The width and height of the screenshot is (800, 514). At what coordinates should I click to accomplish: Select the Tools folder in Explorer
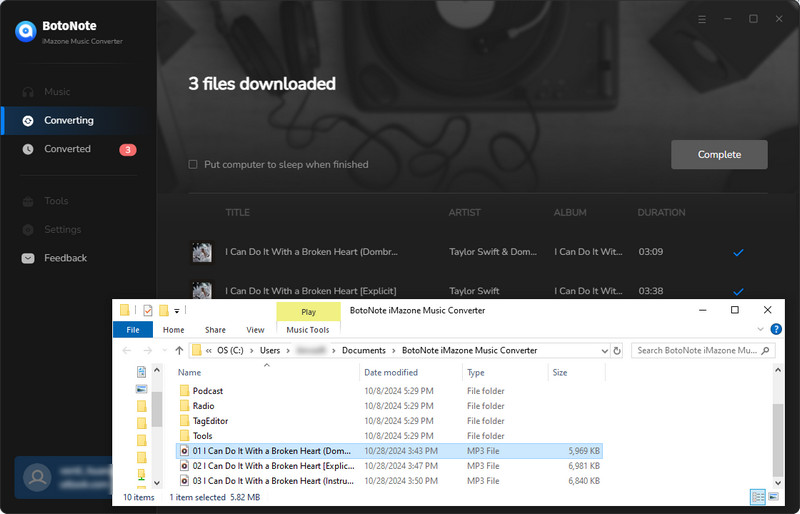coord(202,436)
